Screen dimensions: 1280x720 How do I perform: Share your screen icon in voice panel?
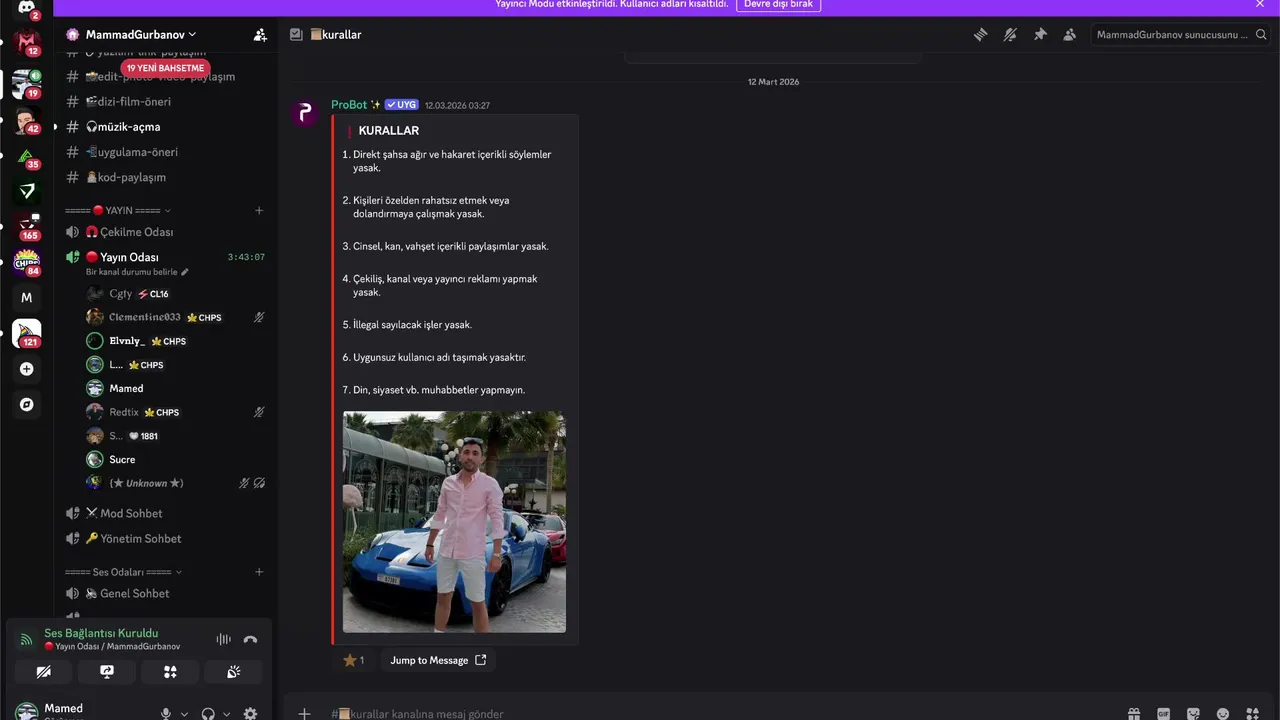pyautogui.click(x=107, y=672)
